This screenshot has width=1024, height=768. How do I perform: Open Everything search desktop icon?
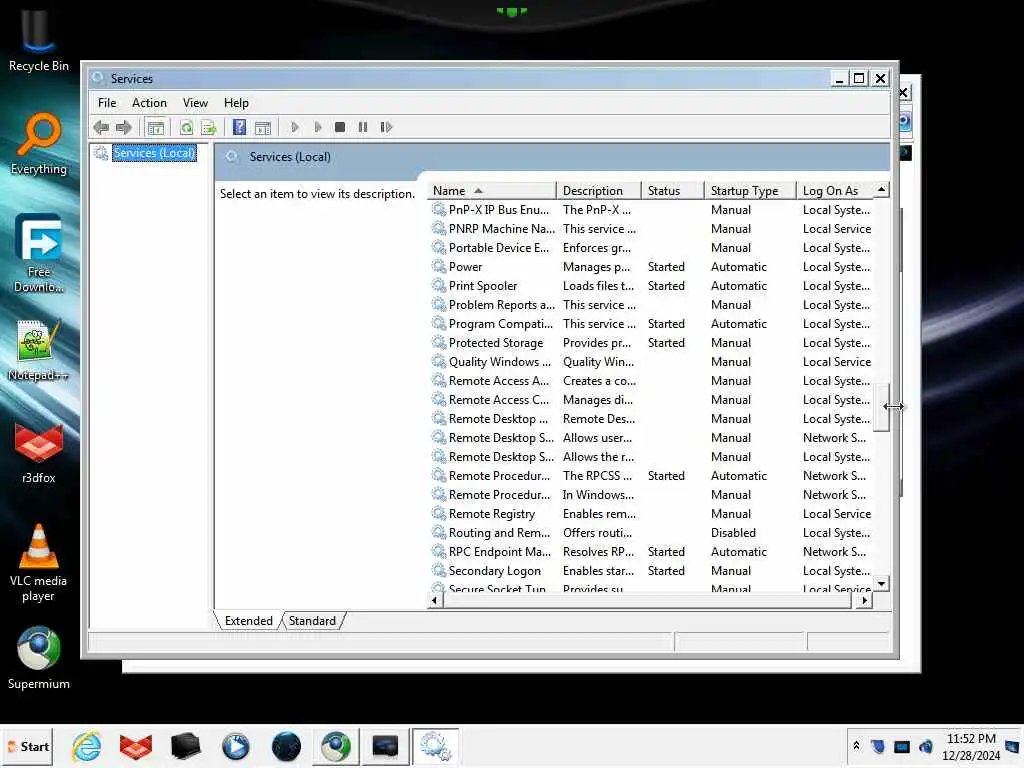coord(39,144)
